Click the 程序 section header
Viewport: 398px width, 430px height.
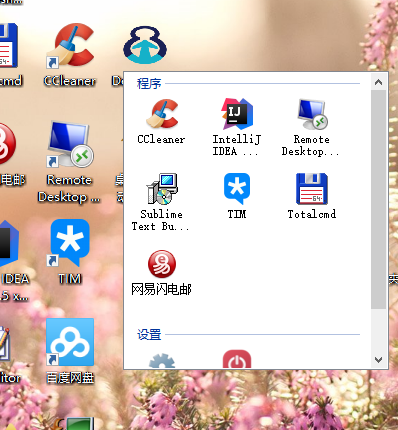point(149,83)
